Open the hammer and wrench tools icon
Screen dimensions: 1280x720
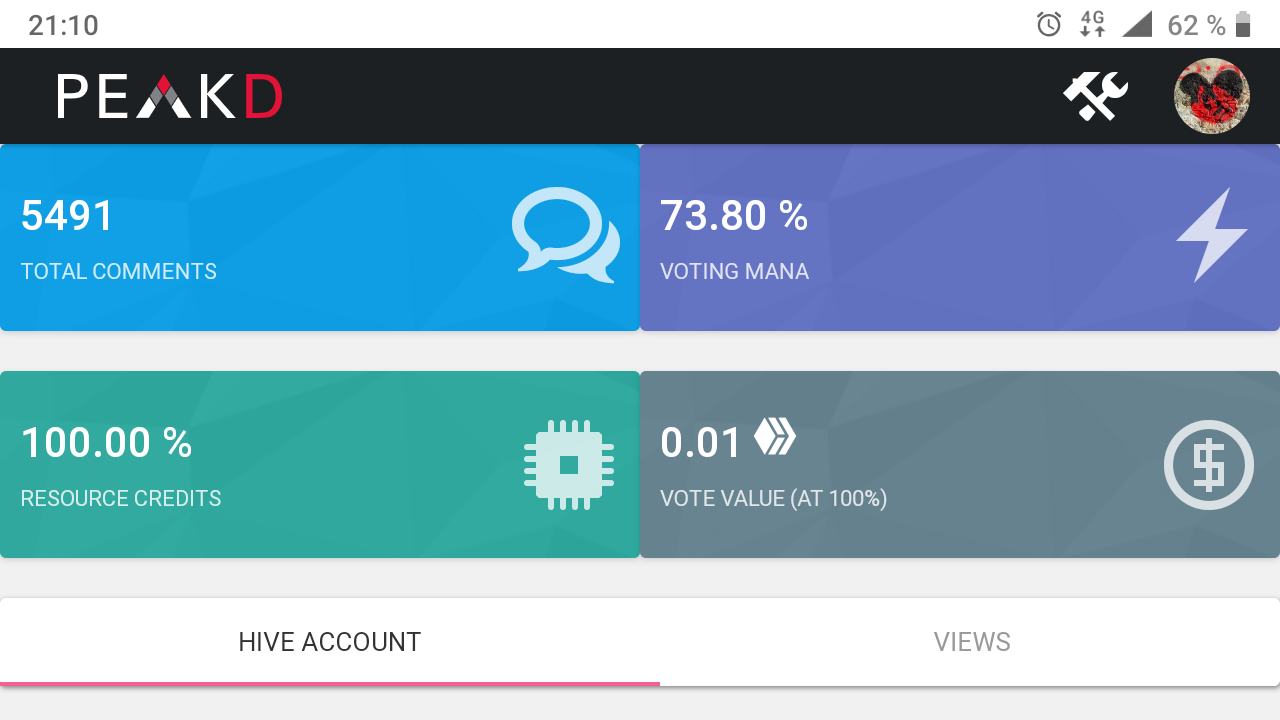[1095, 96]
